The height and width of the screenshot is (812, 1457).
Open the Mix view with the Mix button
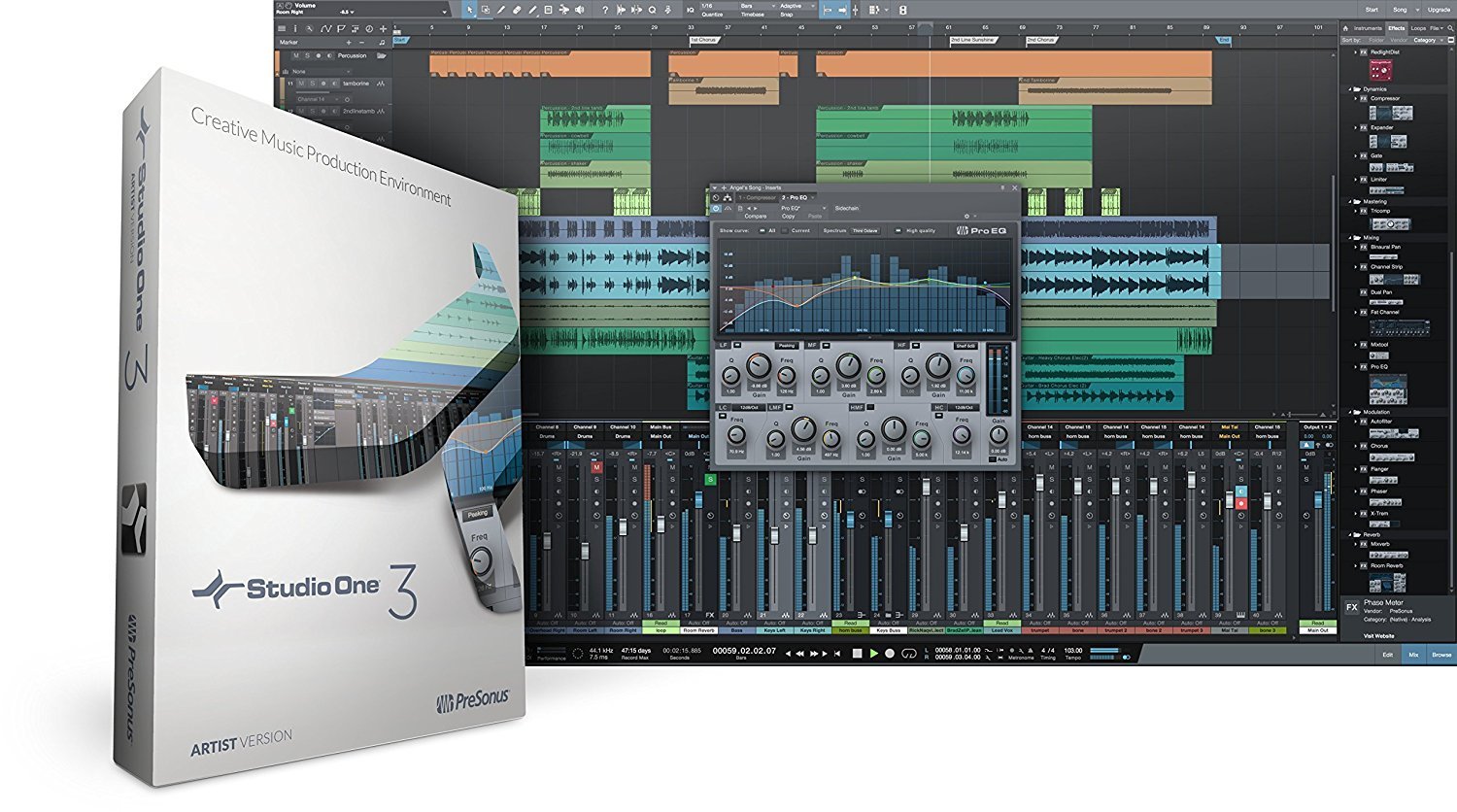1413,655
